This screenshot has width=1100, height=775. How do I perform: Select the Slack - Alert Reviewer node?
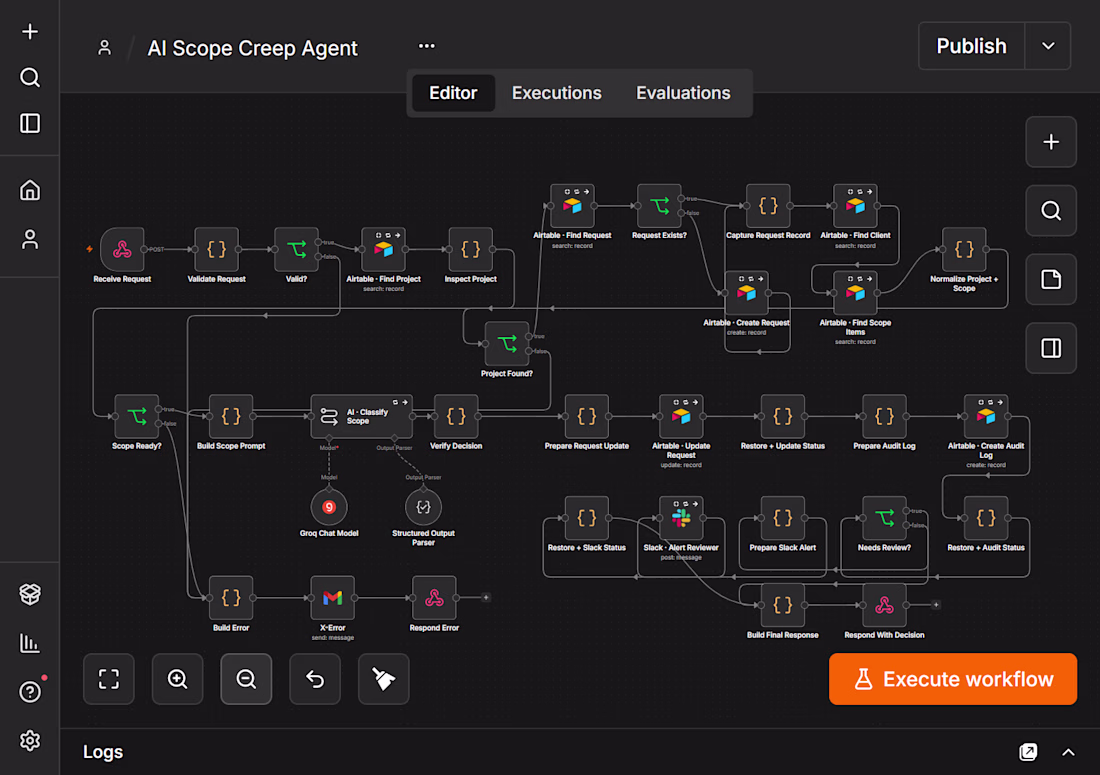pos(680,518)
